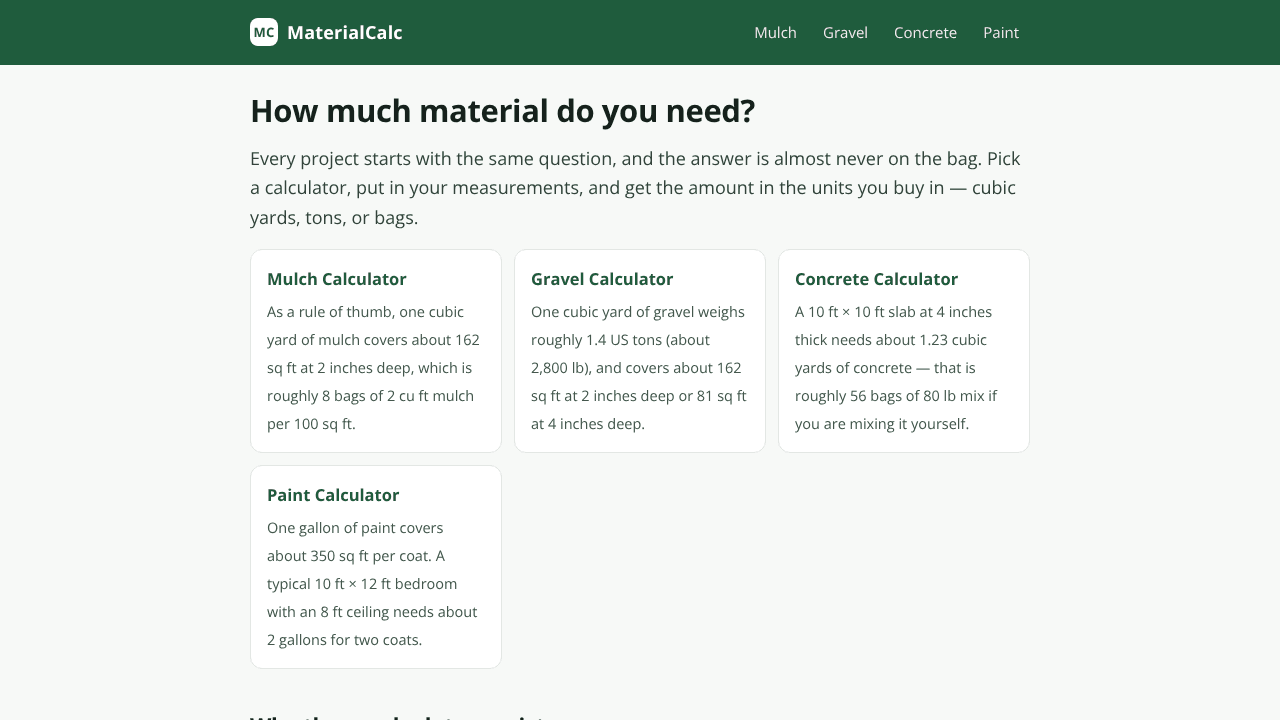Viewport: 1280px width, 720px height.
Task: Click the "How much material do you need?" heading
Action: (x=502, y=111)
